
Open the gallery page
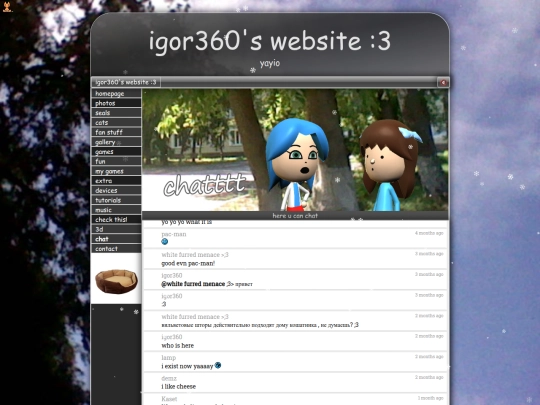[x=116, y=142]
